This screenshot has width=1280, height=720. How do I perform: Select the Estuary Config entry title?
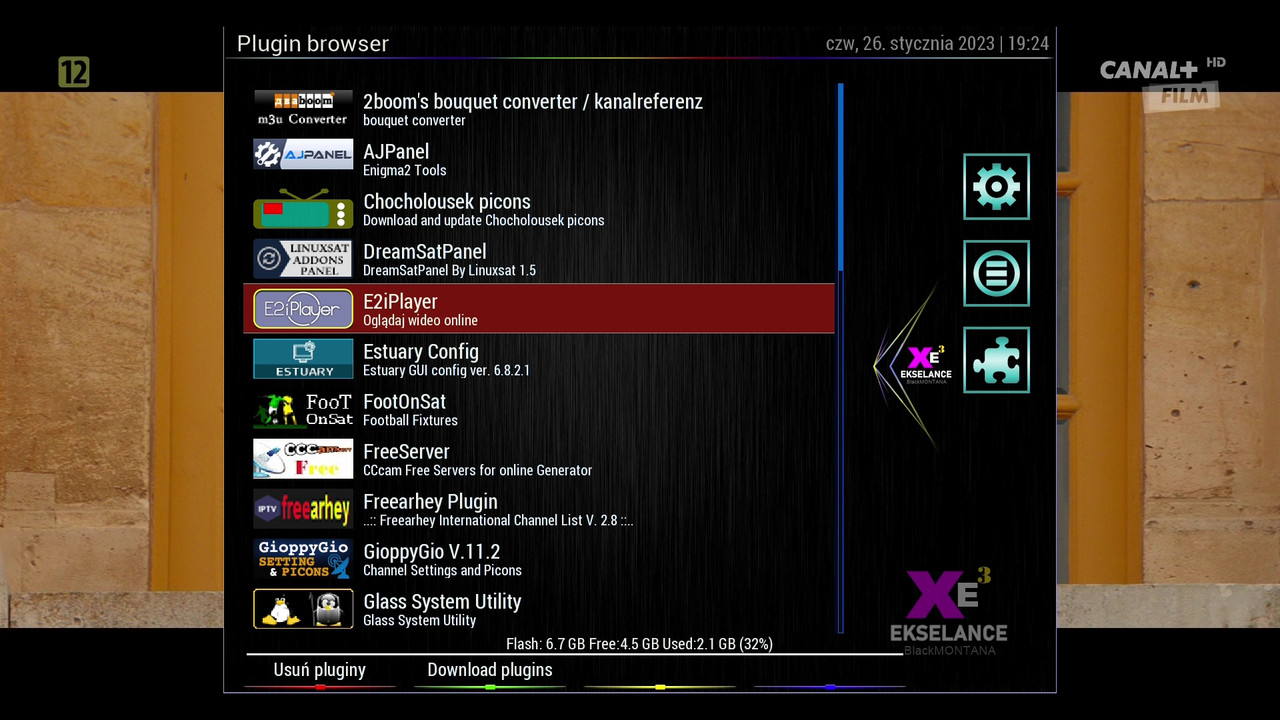point(421,351)
